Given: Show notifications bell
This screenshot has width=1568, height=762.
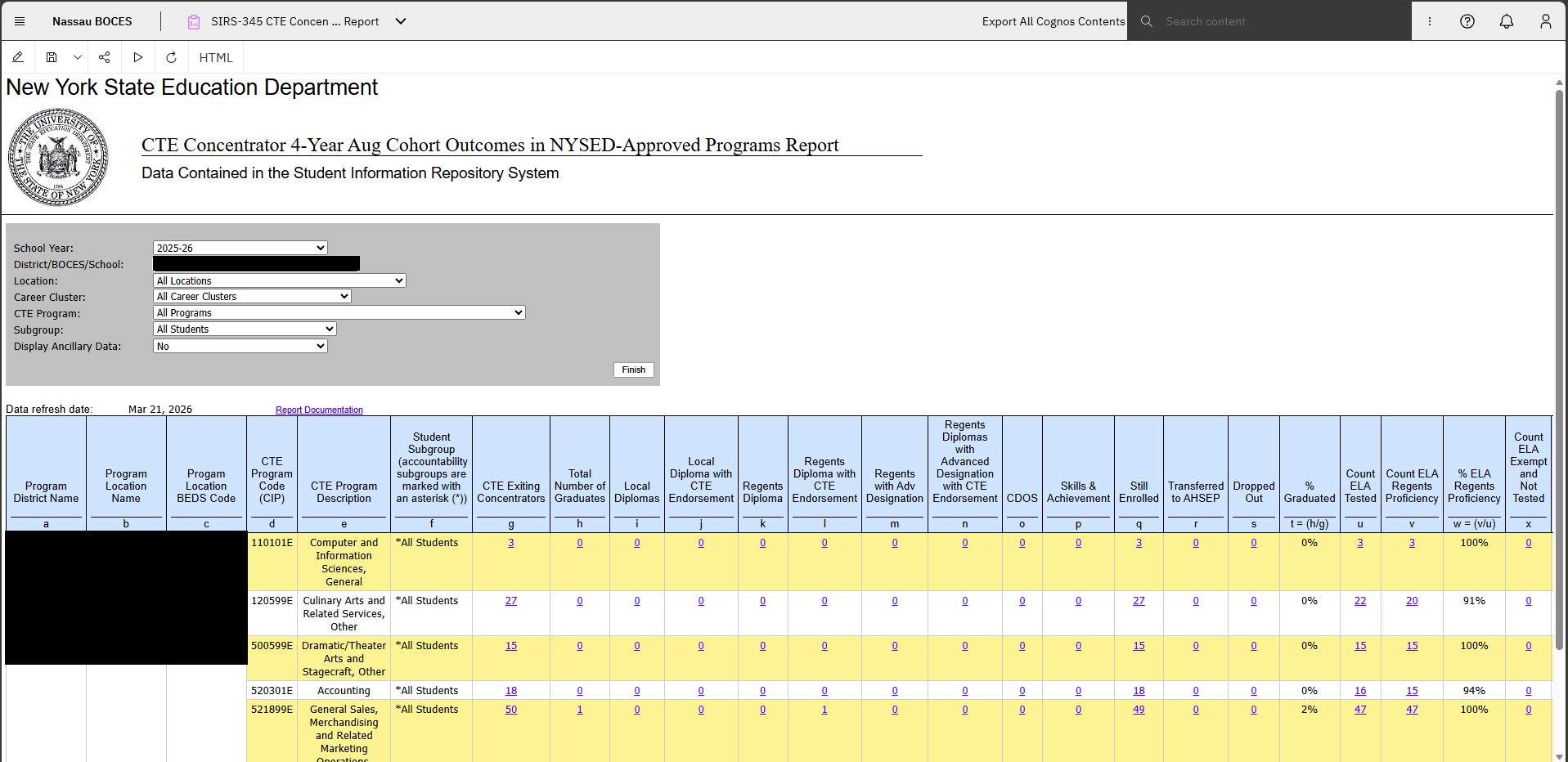Looking at the screenshot, I should coord(1507,21).
